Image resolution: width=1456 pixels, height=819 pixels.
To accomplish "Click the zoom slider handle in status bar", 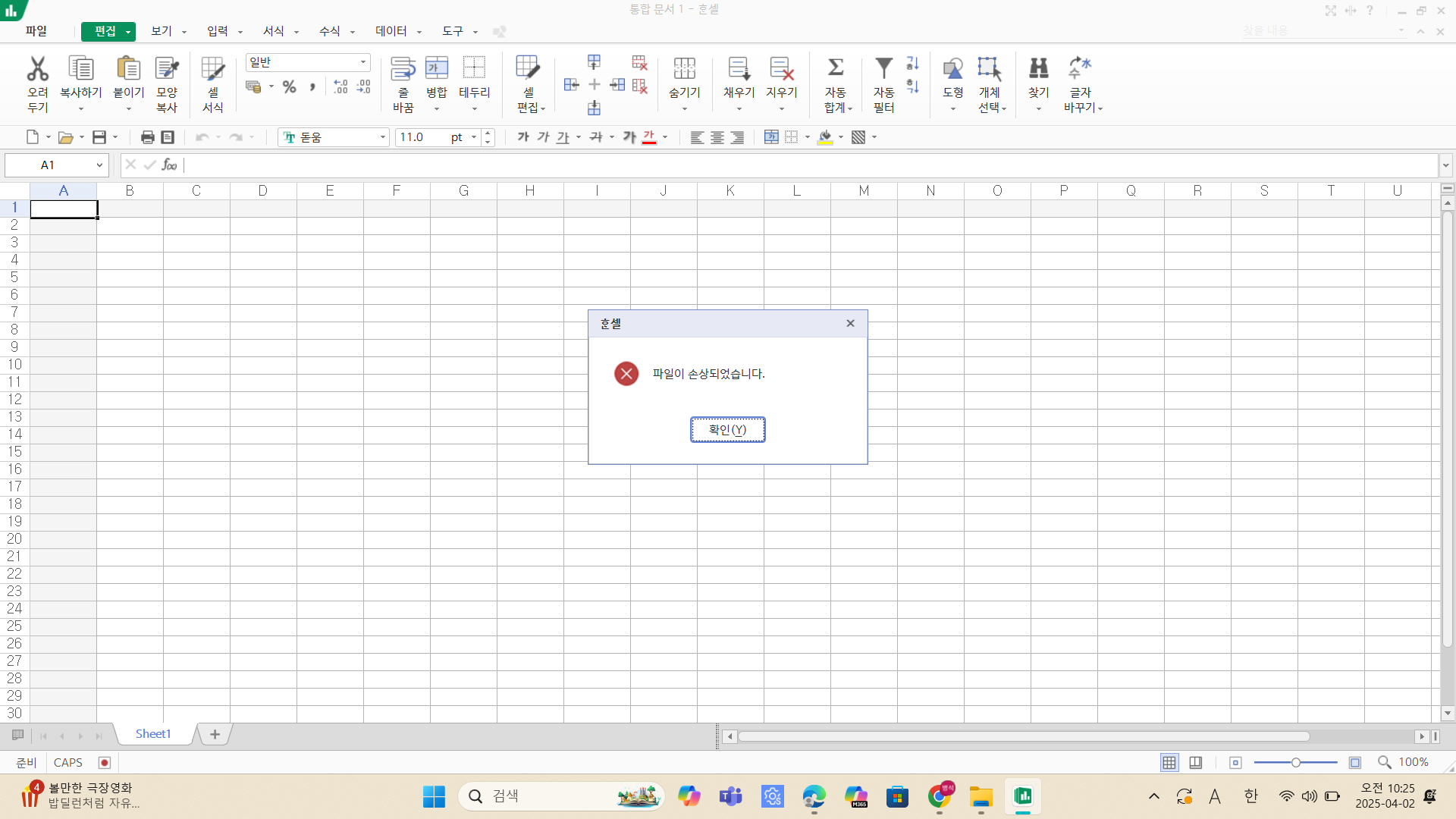I will tap(1296, 763).
